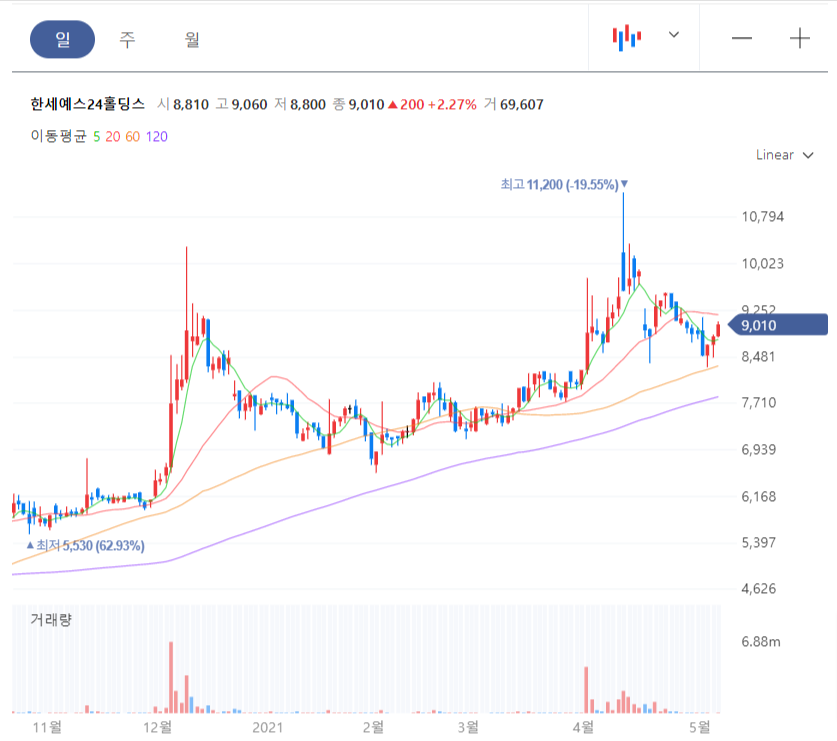Viewport: 837px width, 741px height.
Task: Zoom in with the plus button
Action: [800, 38]
